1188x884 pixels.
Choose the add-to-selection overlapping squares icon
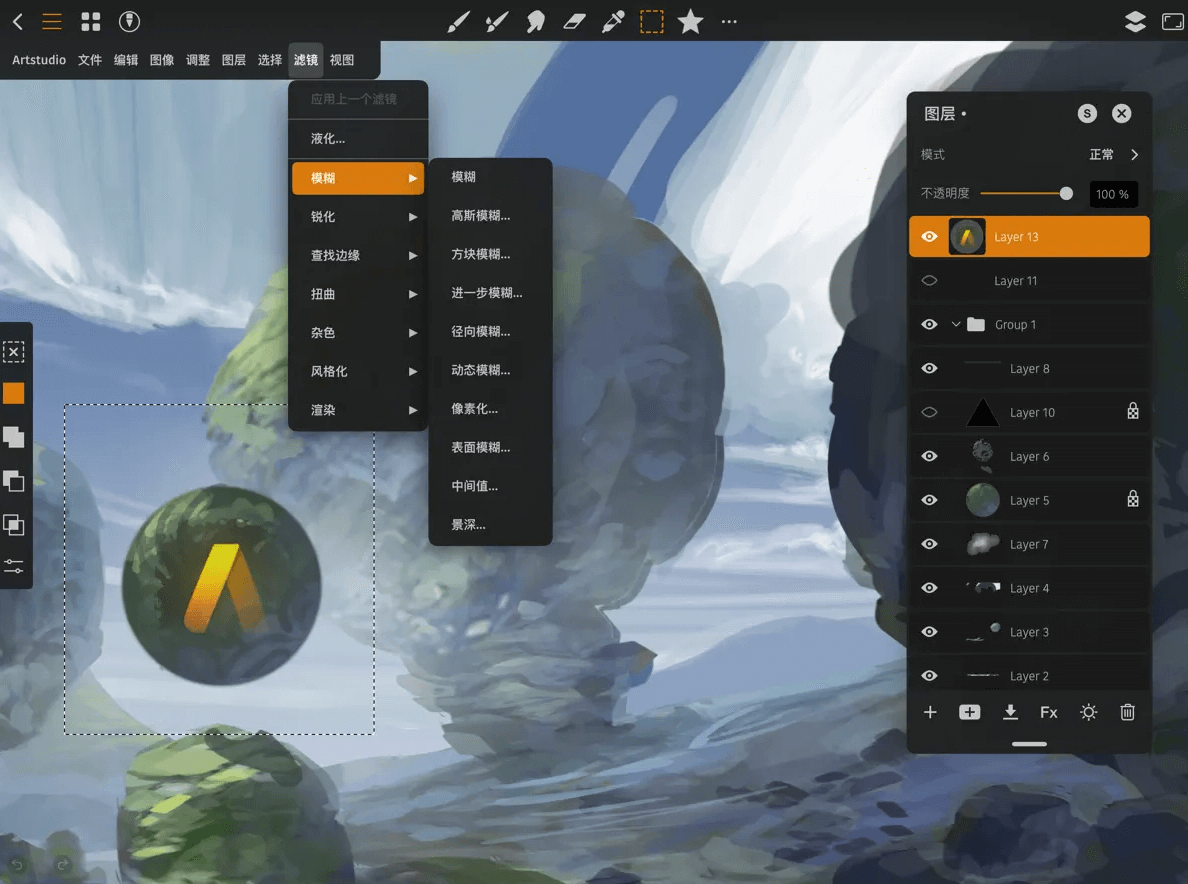tap(14, 437)
